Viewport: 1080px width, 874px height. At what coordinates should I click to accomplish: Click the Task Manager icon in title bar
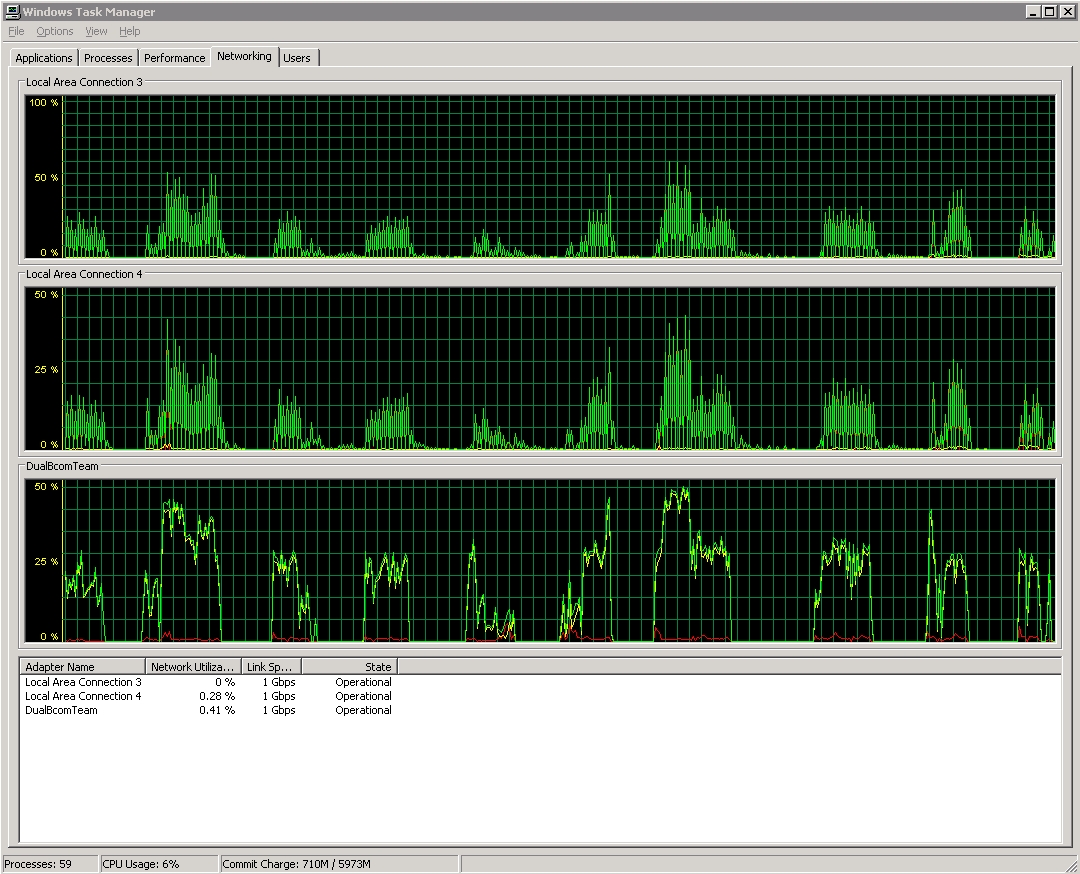12,12
